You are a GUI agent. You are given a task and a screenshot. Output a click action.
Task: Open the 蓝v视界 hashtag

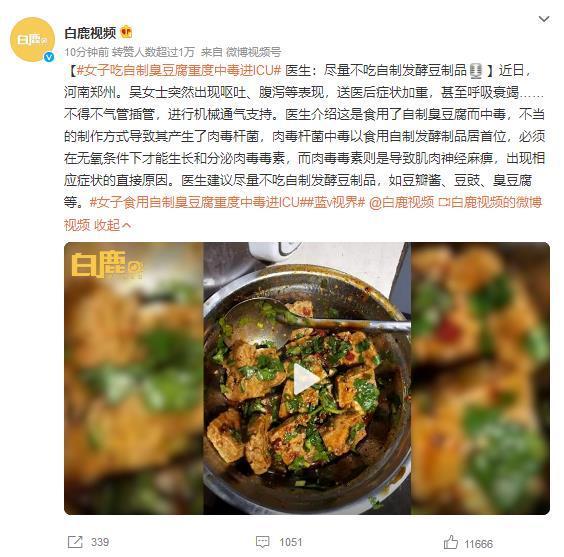coord(336,202)
